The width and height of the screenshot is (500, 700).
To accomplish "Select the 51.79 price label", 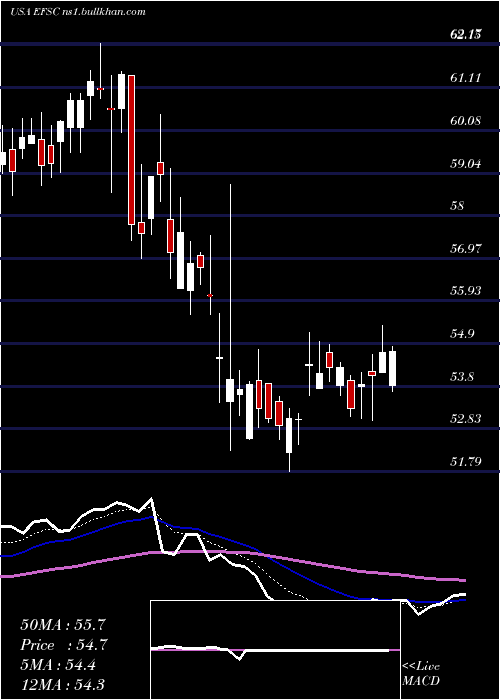I will [x=465, y=461].
